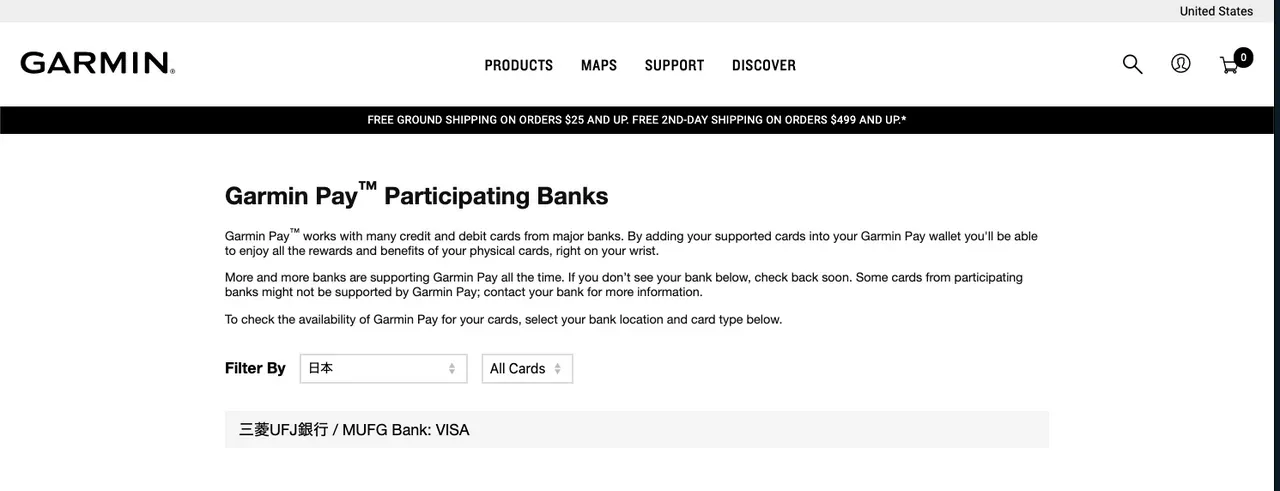Image resolution: width=1280 pixels, height=491 pixels.
Task: Click the arrows on the 日本 selector
Action: click(452, 368)
